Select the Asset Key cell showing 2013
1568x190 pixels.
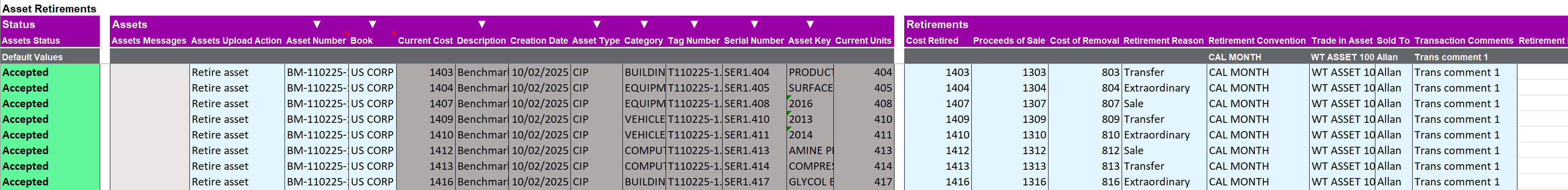point(810,119)
